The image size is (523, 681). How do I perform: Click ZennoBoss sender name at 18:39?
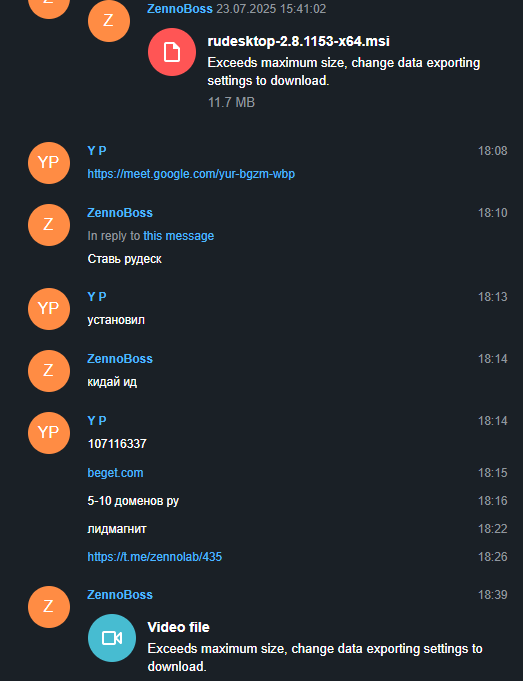point(120,595)
